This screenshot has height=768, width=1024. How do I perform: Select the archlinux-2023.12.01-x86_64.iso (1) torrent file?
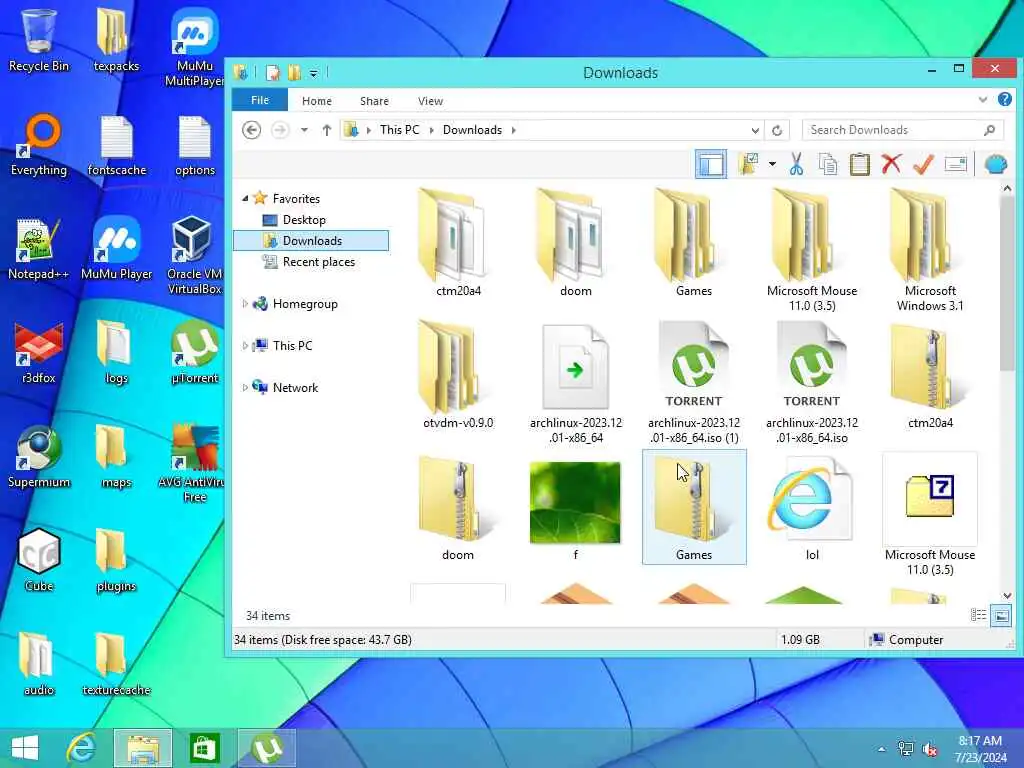click(694, 383)
